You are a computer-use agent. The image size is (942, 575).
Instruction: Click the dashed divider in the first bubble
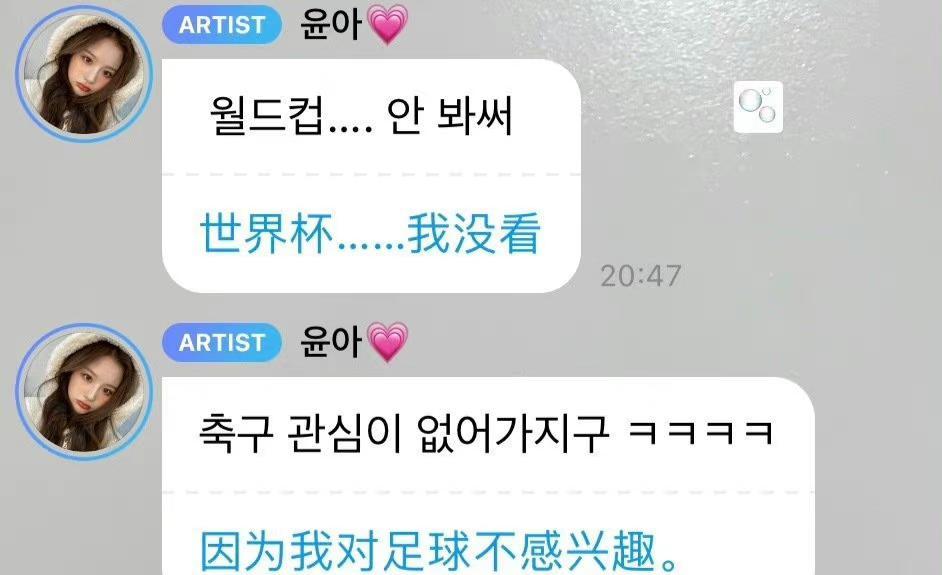(x=371, y=175)
